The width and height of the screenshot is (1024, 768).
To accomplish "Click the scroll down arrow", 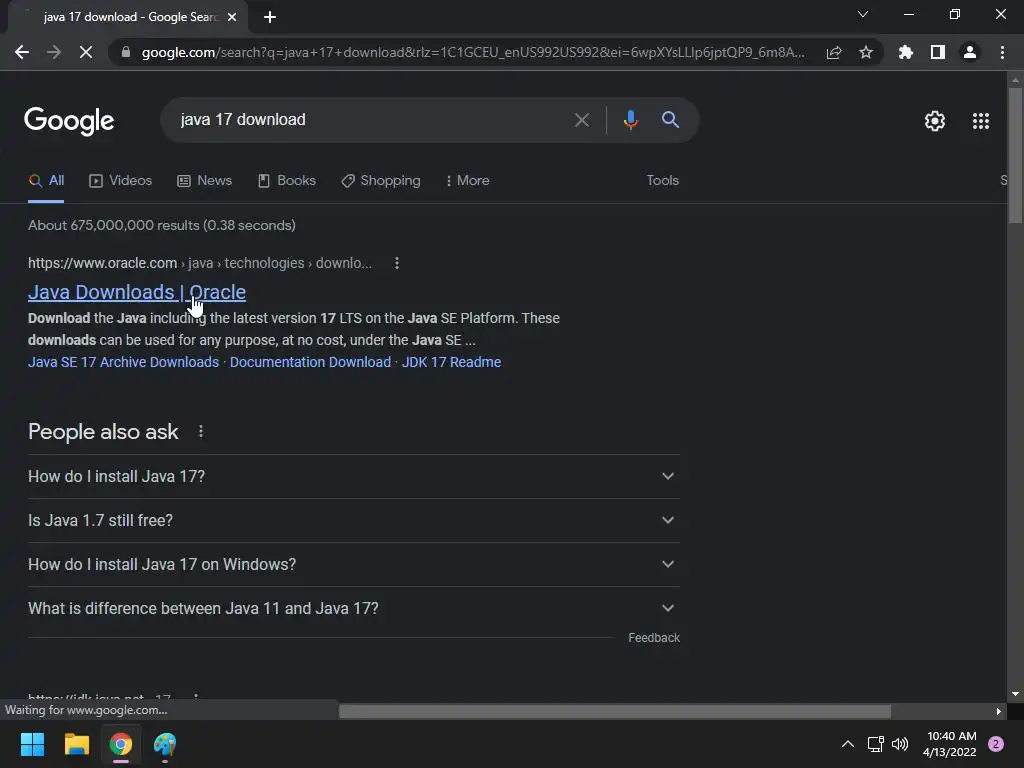I will (1015, 694).
